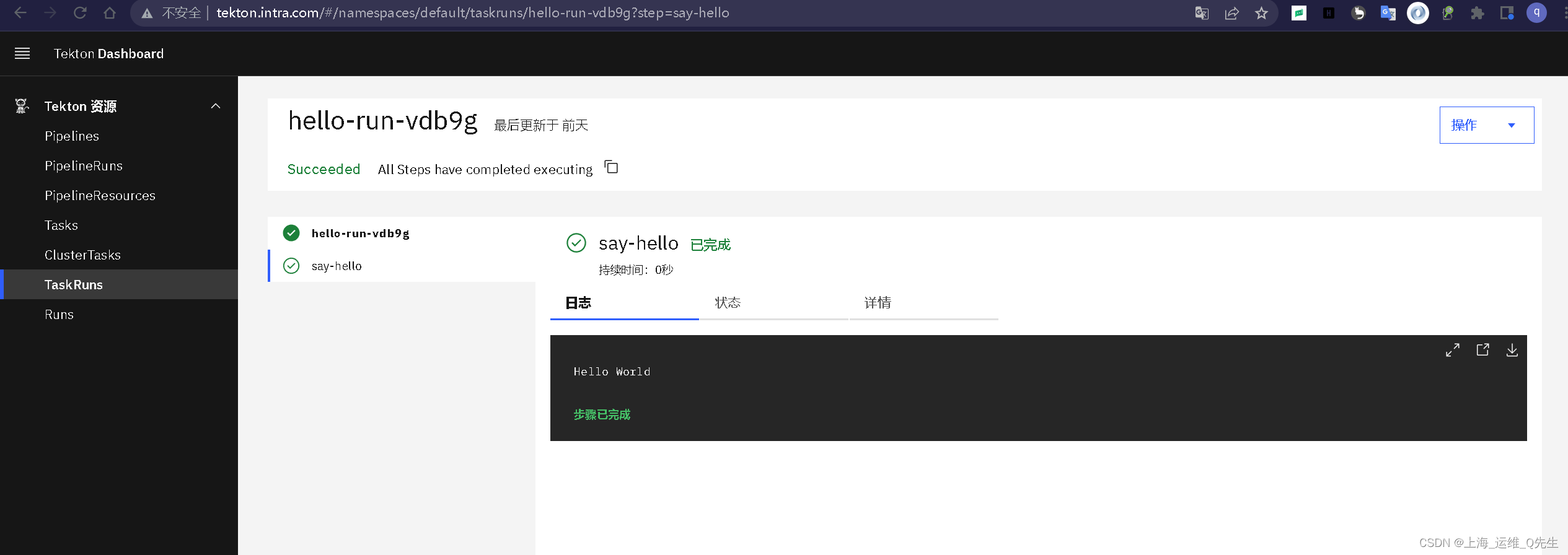Click the Tekton resources cat icon
1568x555 pixels.
coord(22,106)
